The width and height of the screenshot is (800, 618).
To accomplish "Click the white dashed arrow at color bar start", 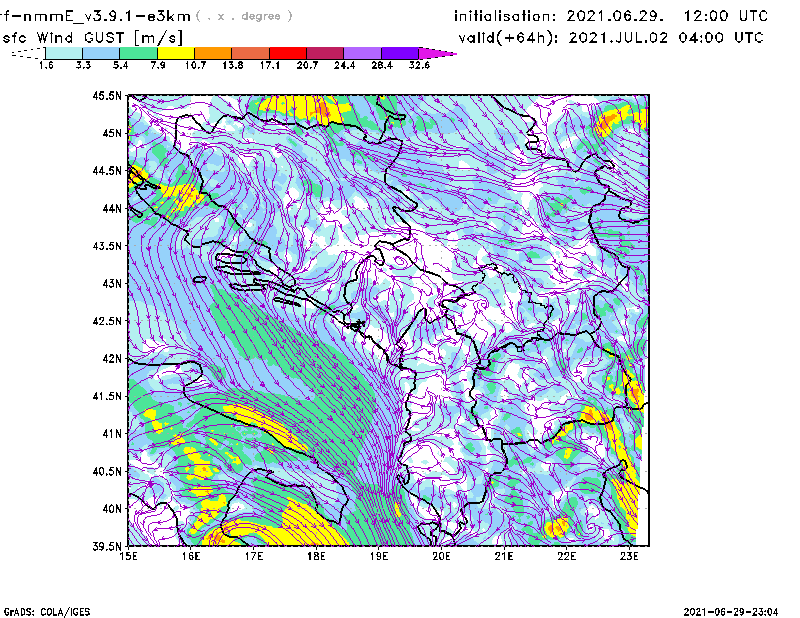I will click(28, 53).
